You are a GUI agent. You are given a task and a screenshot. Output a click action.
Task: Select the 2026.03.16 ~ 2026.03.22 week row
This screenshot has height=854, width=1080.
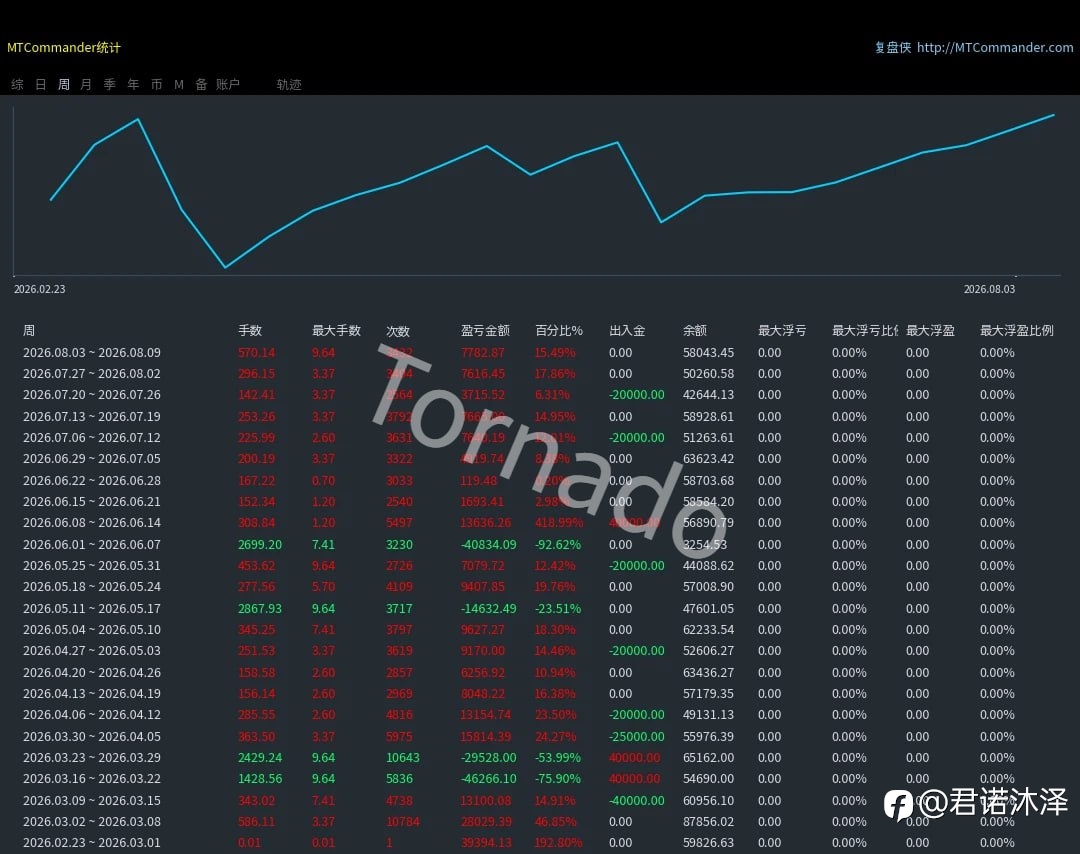(539, 778)
